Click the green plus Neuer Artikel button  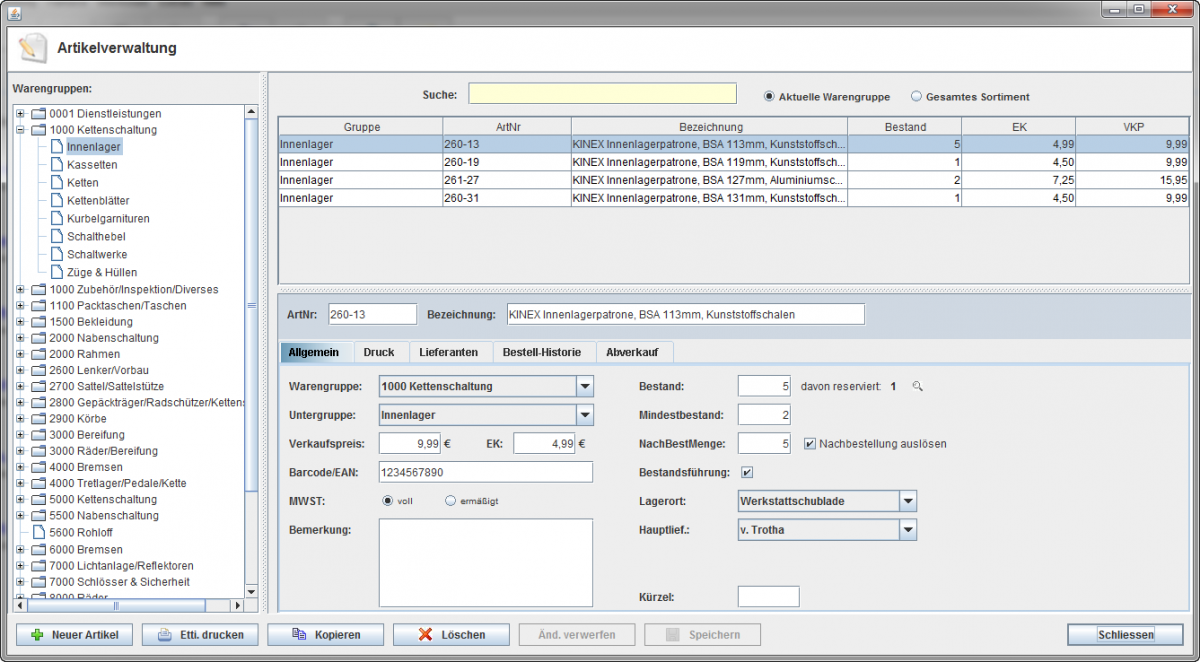click(x=75, y=635)
